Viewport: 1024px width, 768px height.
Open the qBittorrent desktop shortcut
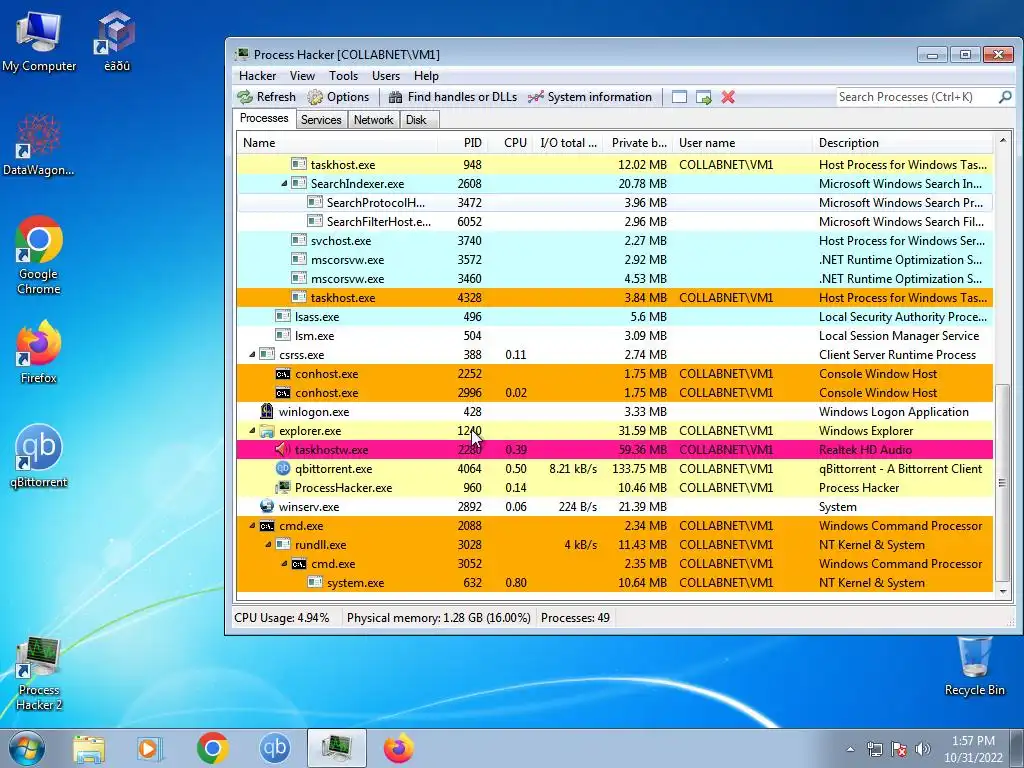click(39, 456)
